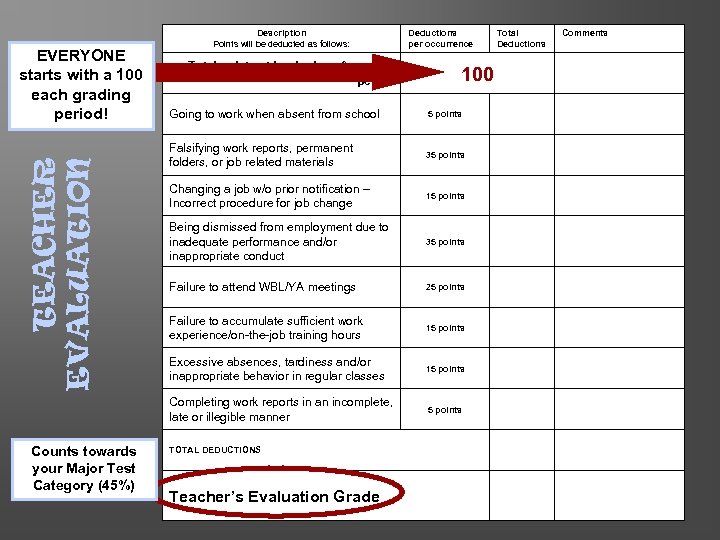Viewport: 720px width, 540px height.
Task: Select '15 points' in the job change row
Action: [x=444, y=196]
